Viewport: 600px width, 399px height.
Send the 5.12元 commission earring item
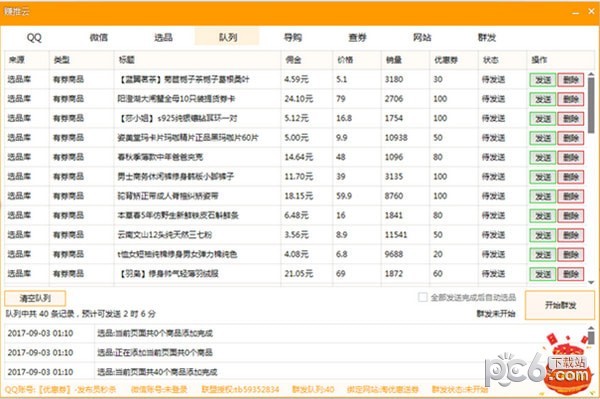click(x=543, y=119)
